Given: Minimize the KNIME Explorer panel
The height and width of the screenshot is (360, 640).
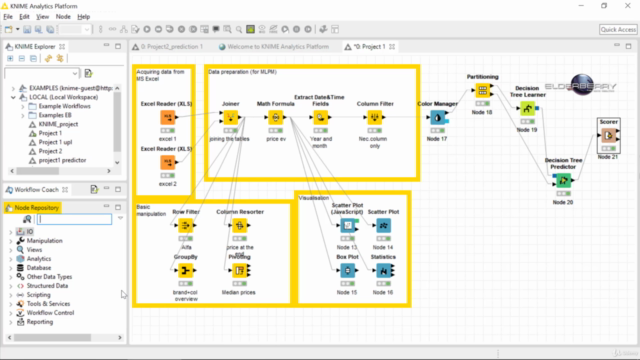Looking at the screenshot, I should [x=107, y=46].
